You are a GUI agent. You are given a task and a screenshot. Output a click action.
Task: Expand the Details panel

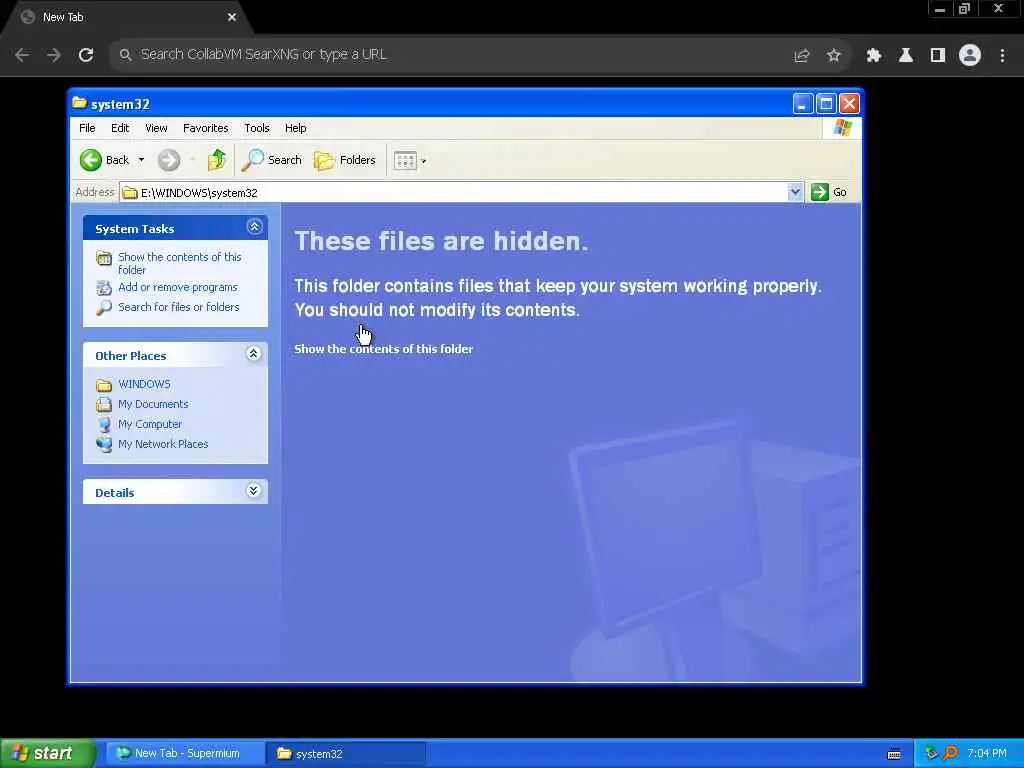point(253,491)
